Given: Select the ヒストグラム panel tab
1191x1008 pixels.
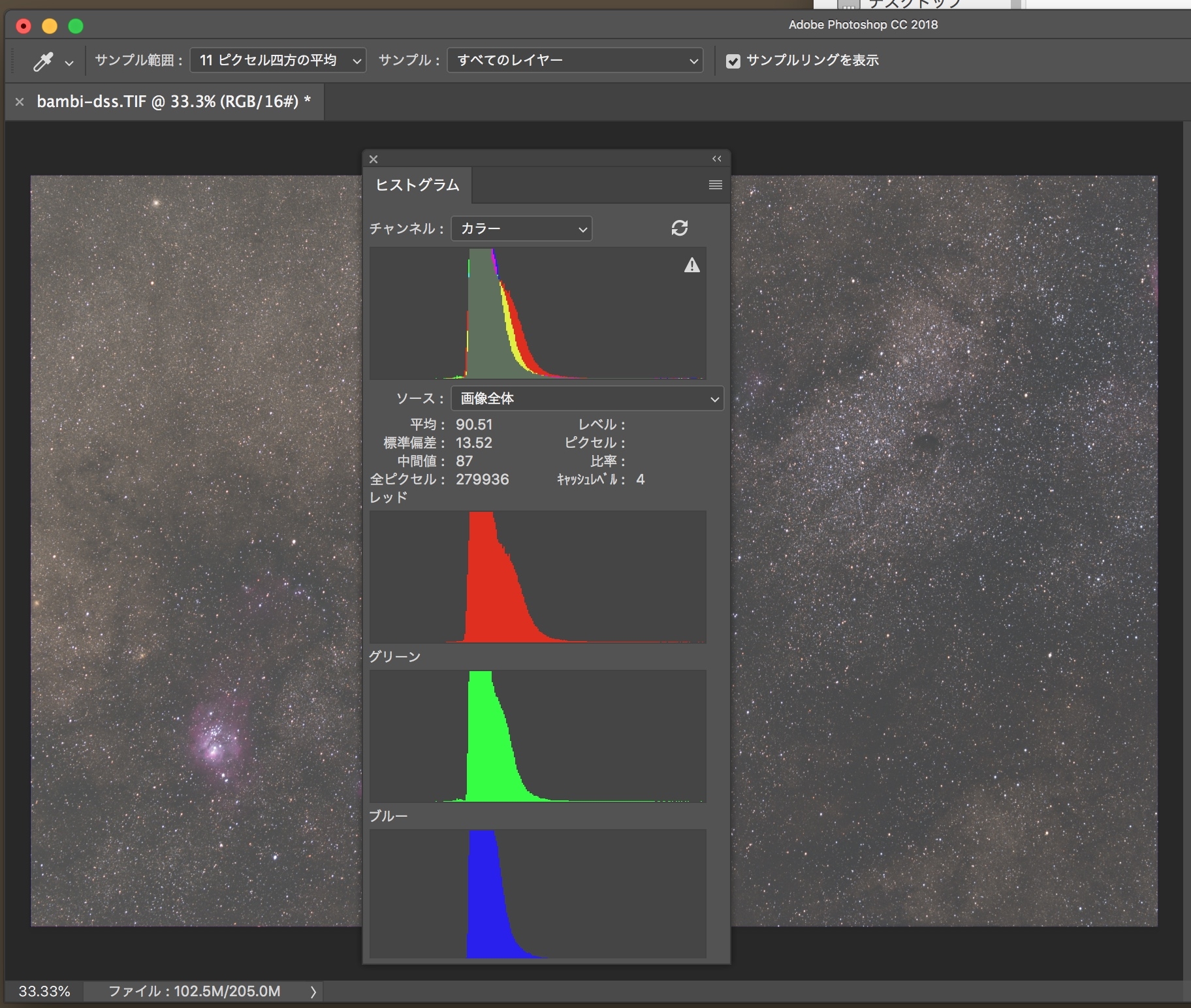Looking at the screenshot, I should (417, 185).
